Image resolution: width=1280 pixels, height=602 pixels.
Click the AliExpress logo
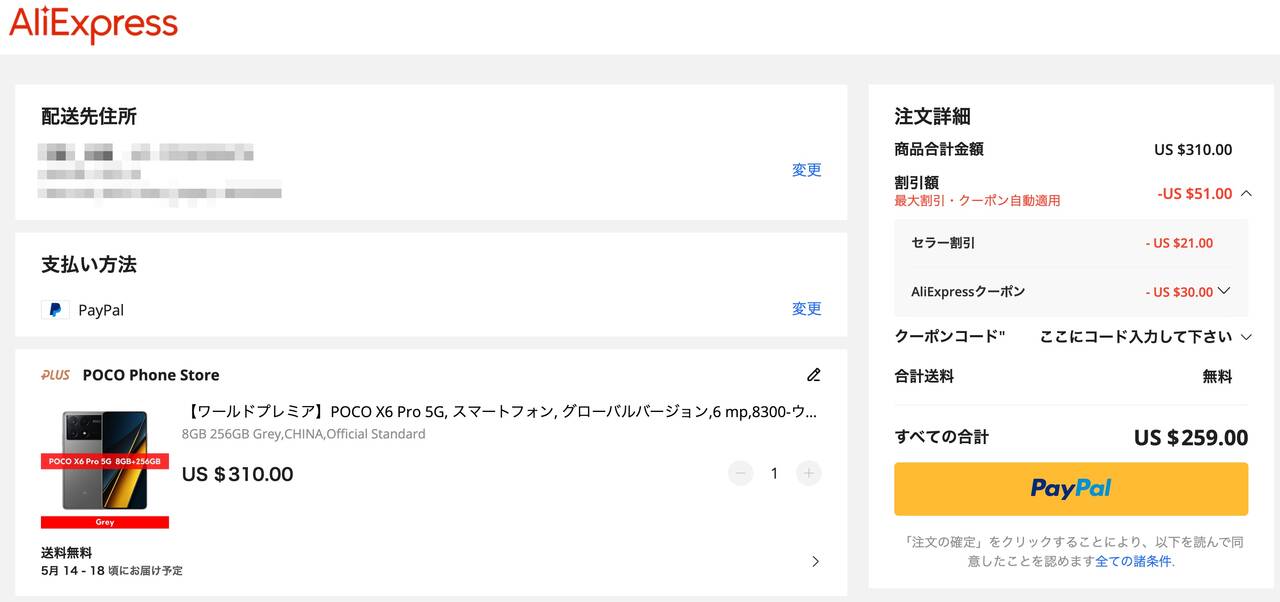(x=93, y=25)
